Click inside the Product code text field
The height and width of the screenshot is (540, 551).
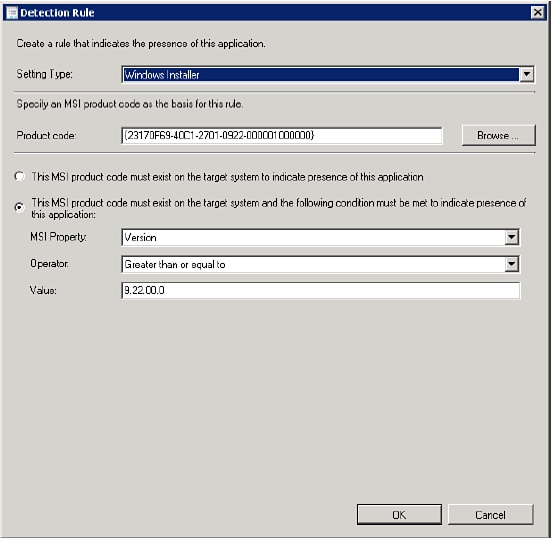pyautogui.click(x=282, y=136)
